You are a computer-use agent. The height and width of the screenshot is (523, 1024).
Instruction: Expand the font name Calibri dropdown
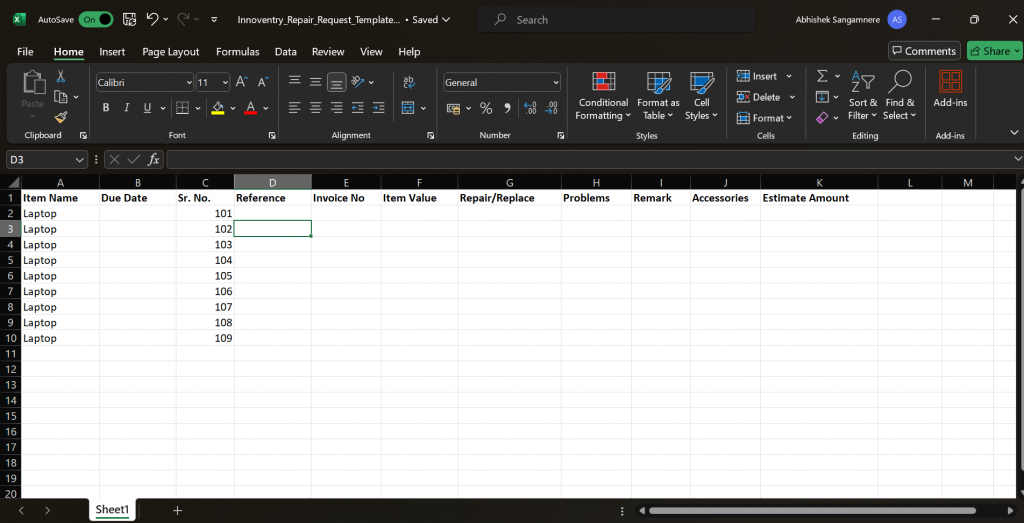pyautogui.click(x=189, y=82)
